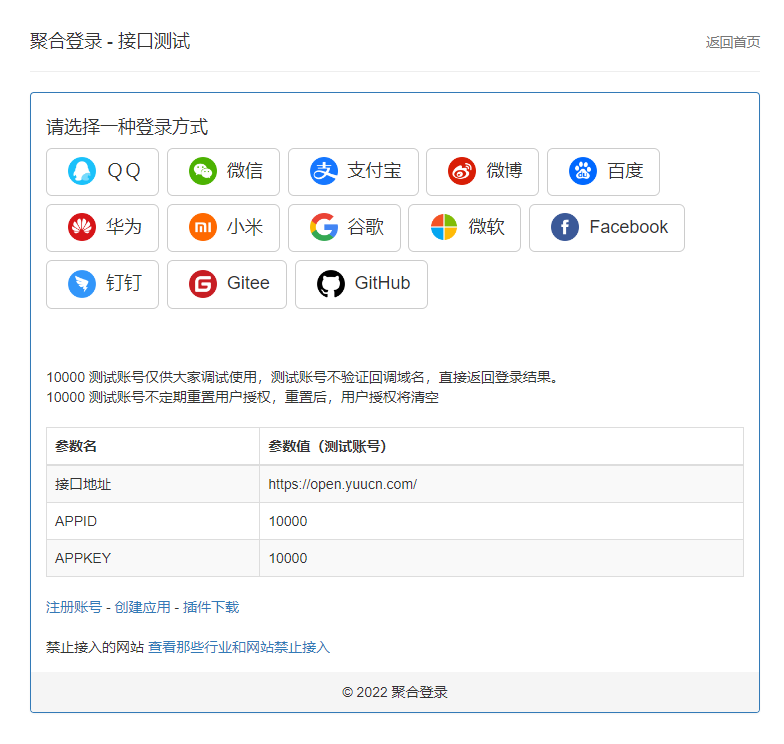This screenshot has width=784, height=744.
Task: Click the 禁止接入的网站 label text
Action: (95, 647)
